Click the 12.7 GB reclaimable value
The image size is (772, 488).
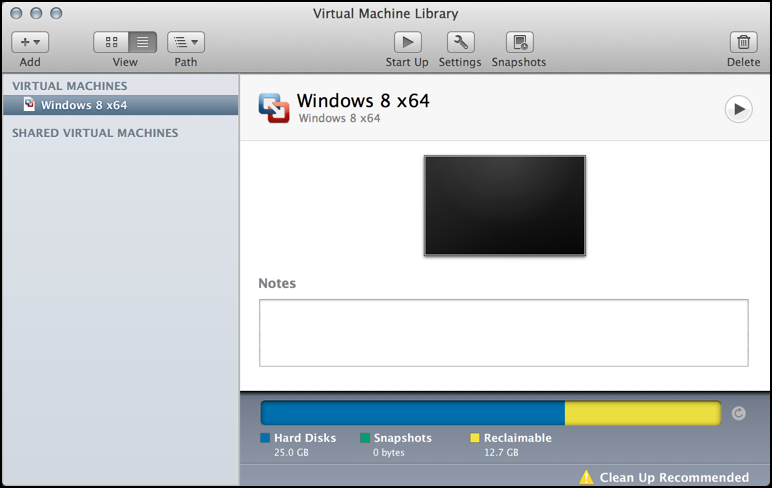pos(501,452)
